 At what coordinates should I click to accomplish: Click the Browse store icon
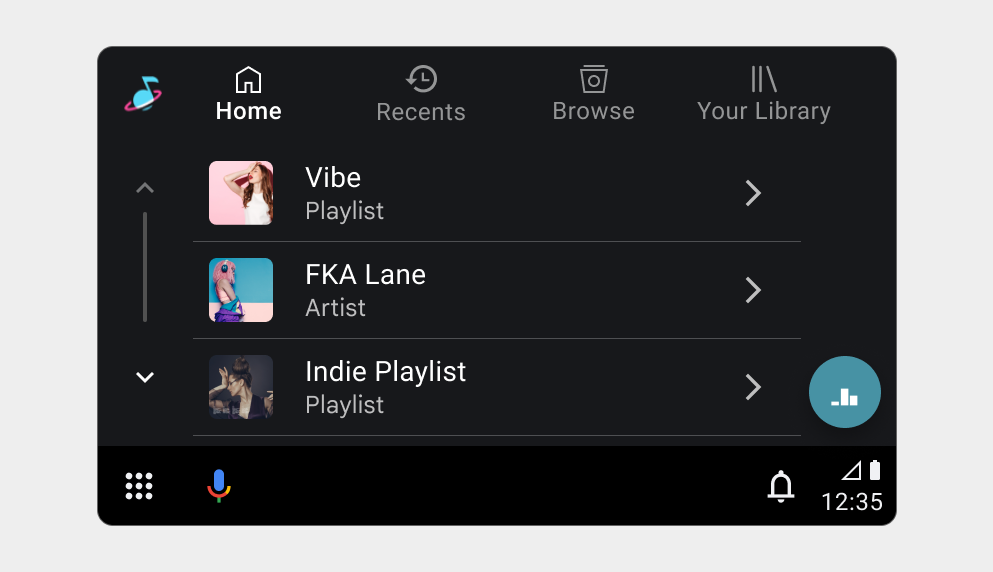594,80
